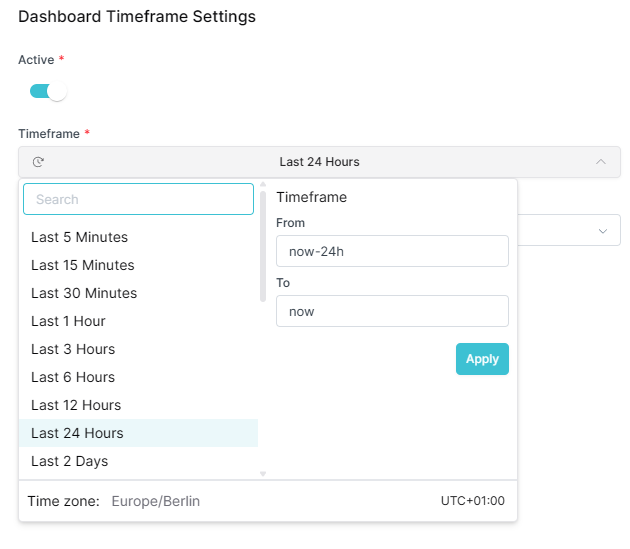Select Last 3 Hours option

73,349
